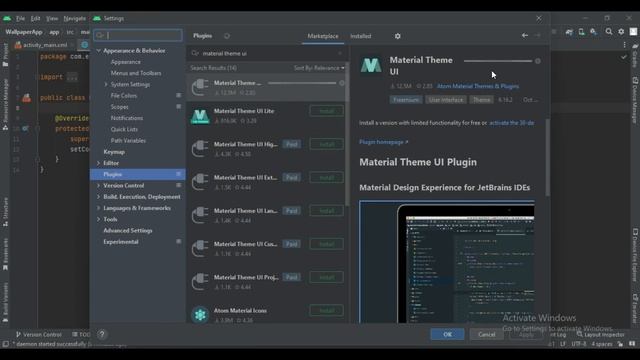
Task: Cancel the Material Theme download in results list
Action: coord(342,83)
